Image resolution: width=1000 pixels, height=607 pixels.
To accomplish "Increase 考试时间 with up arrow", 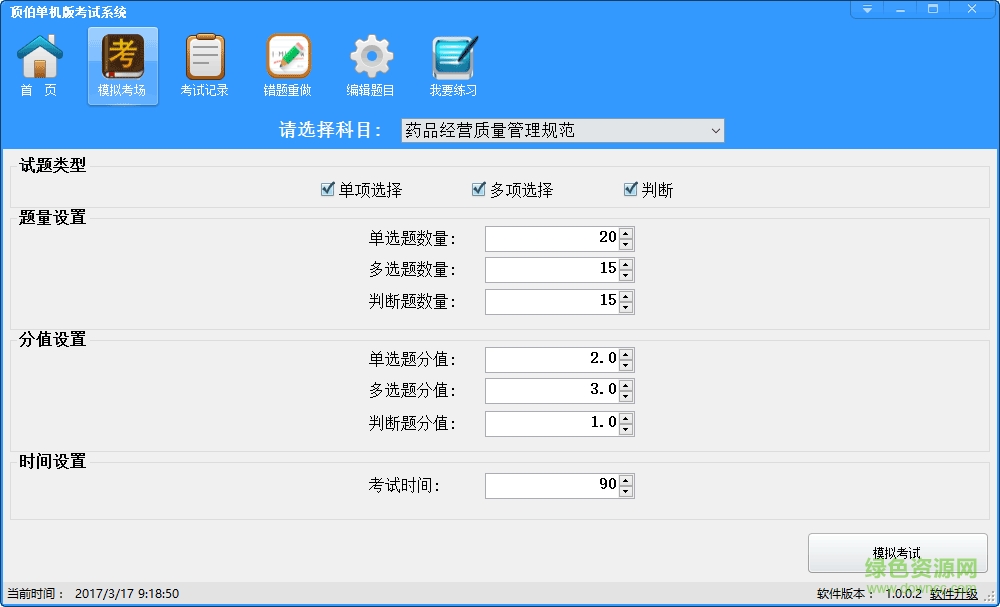I will (x=626, y=480).
